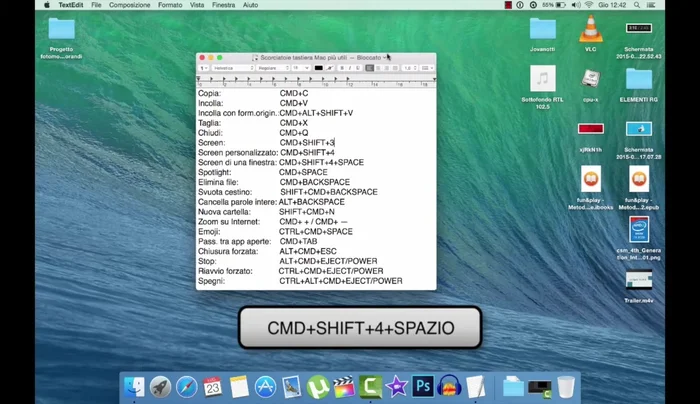Open the File menu
The width and height of the screenshot is (700, 404).
[96, 5]
